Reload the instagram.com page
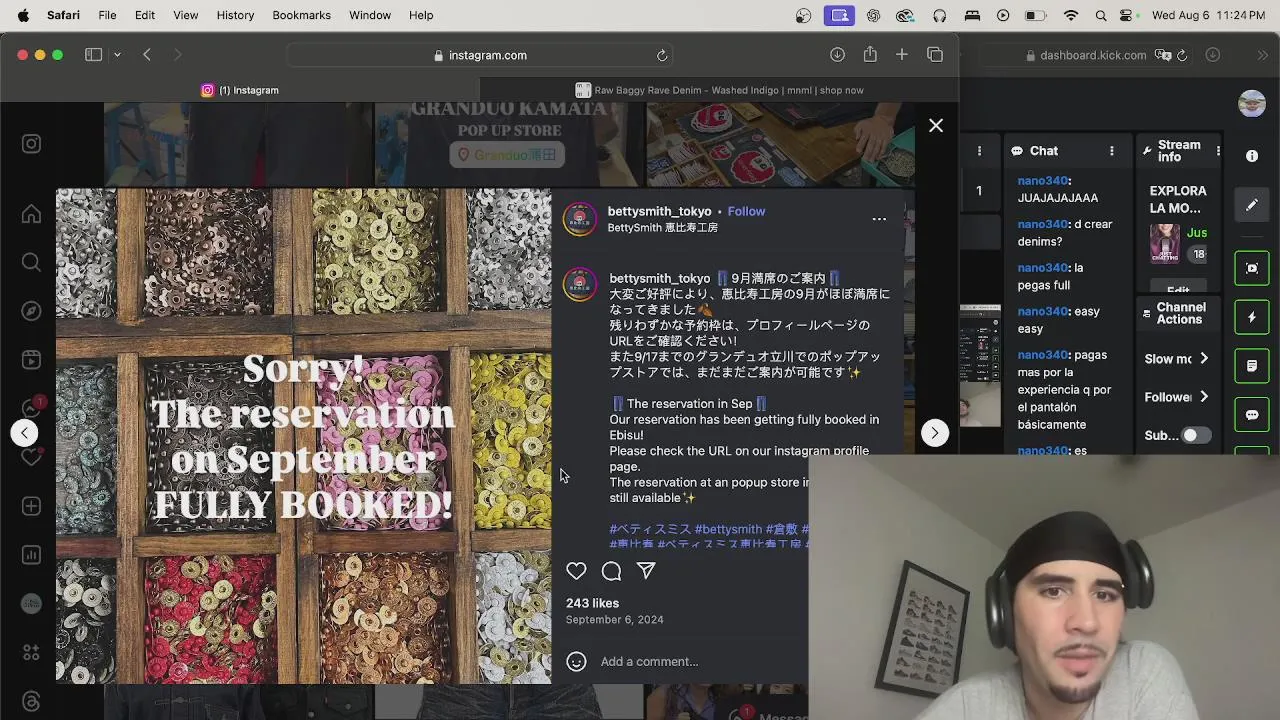Screen dimensions: 1280x720 [x=662, y=55]
